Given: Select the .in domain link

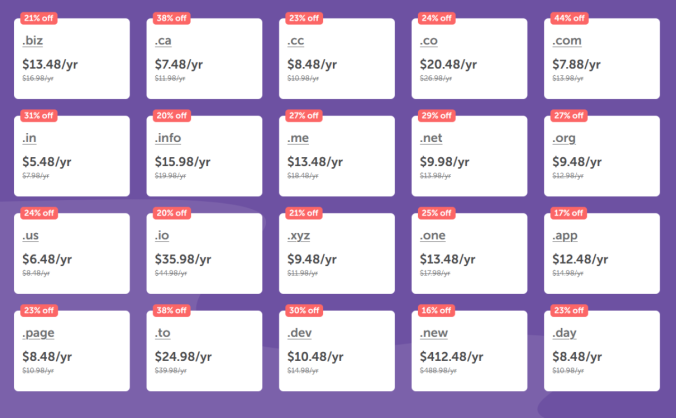Looking at the screenshot, I should 30,138.
